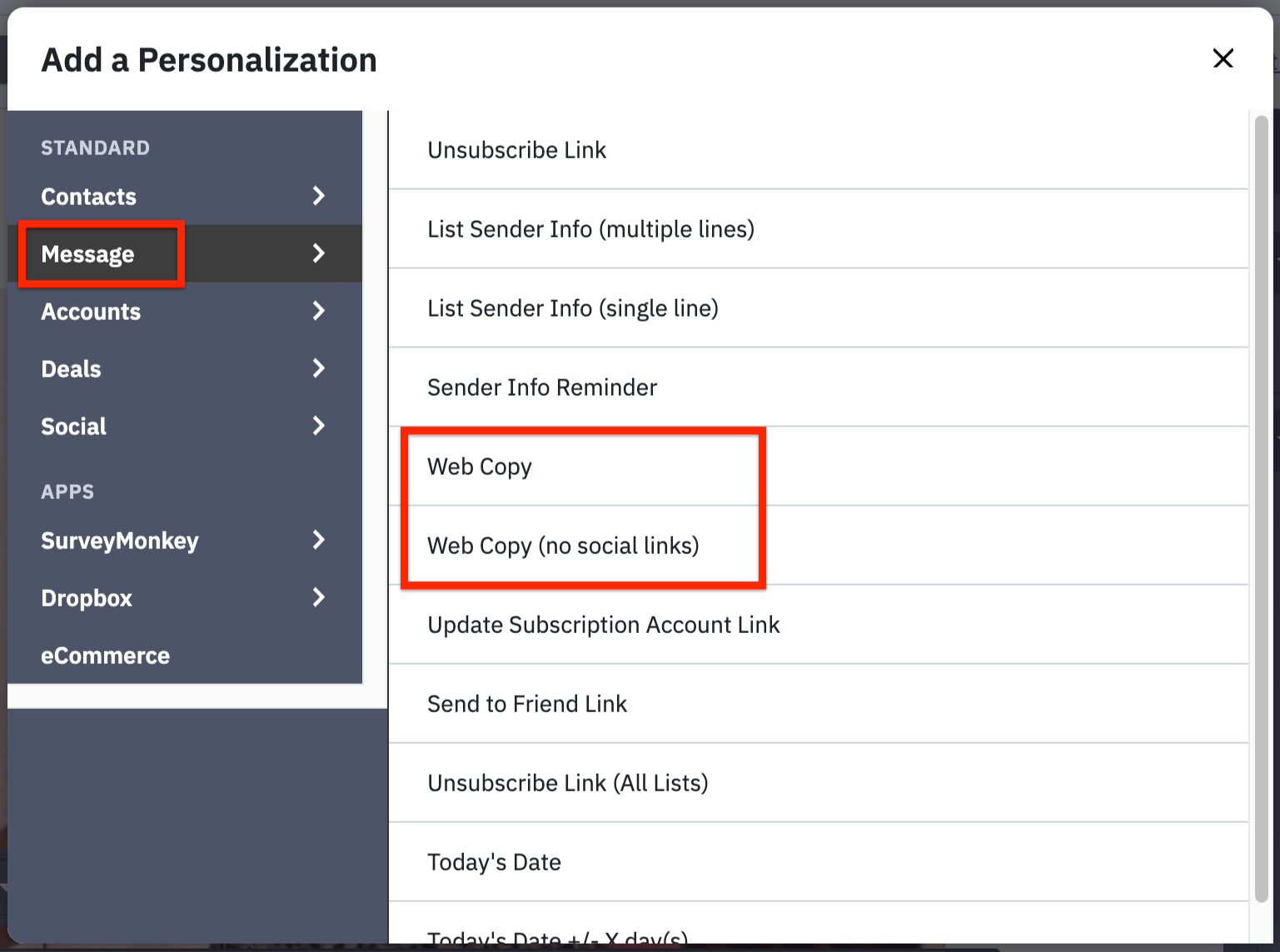Open the Contacts sidebar entry
The width and height of the screenshot is (1280, 952).
pos(88,196)
